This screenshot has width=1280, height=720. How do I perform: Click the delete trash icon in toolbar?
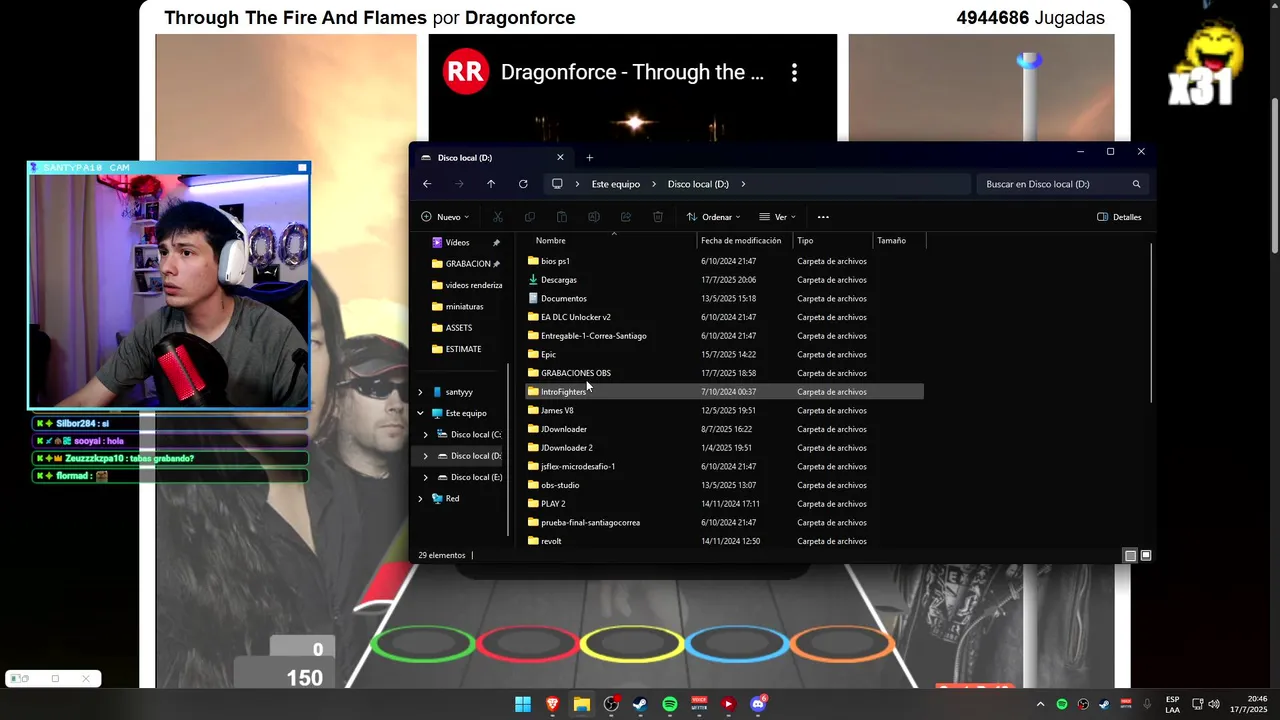tap(658, 217)
